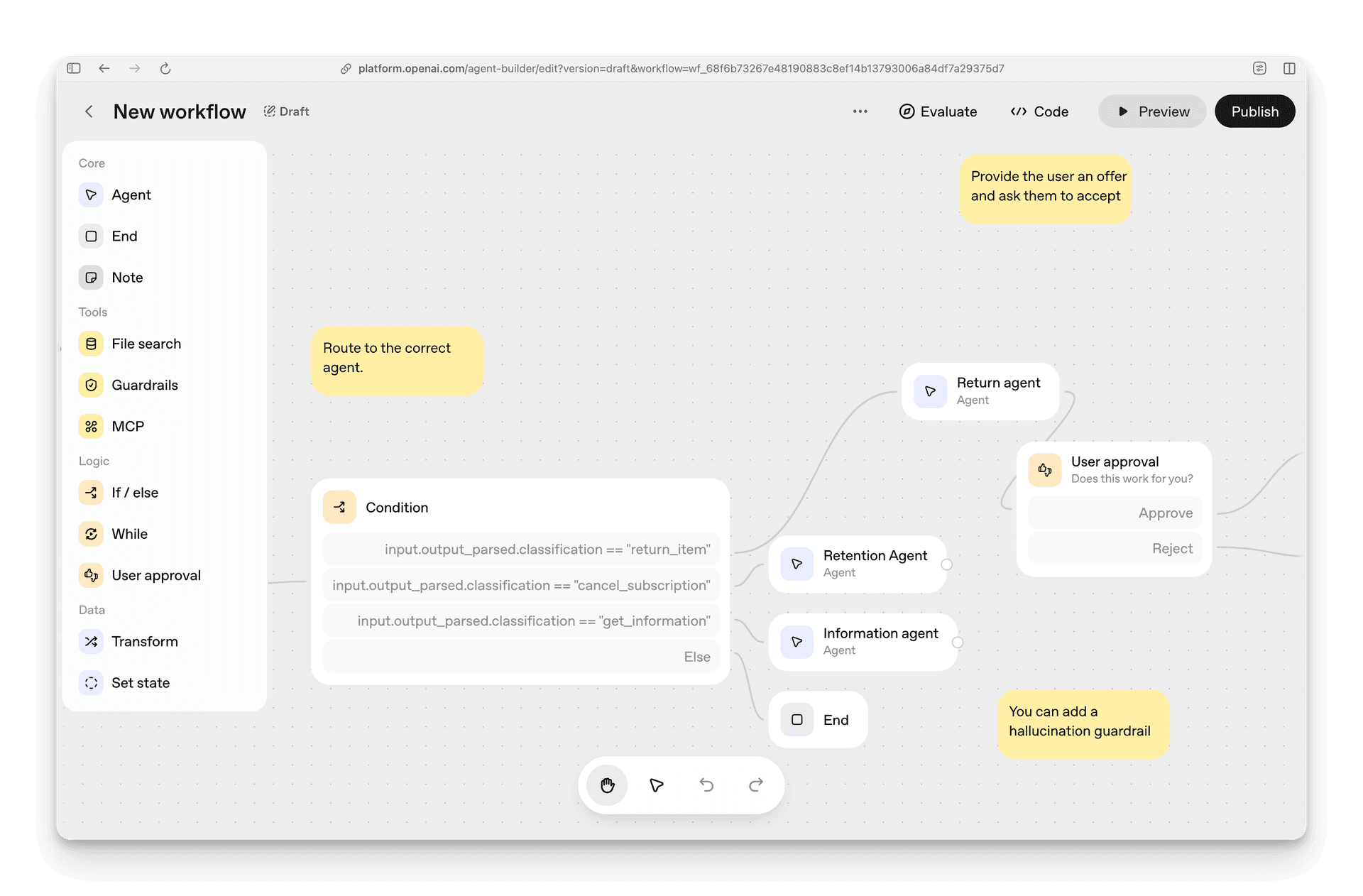Add an If / else logic block

click(x=135, y=492)
